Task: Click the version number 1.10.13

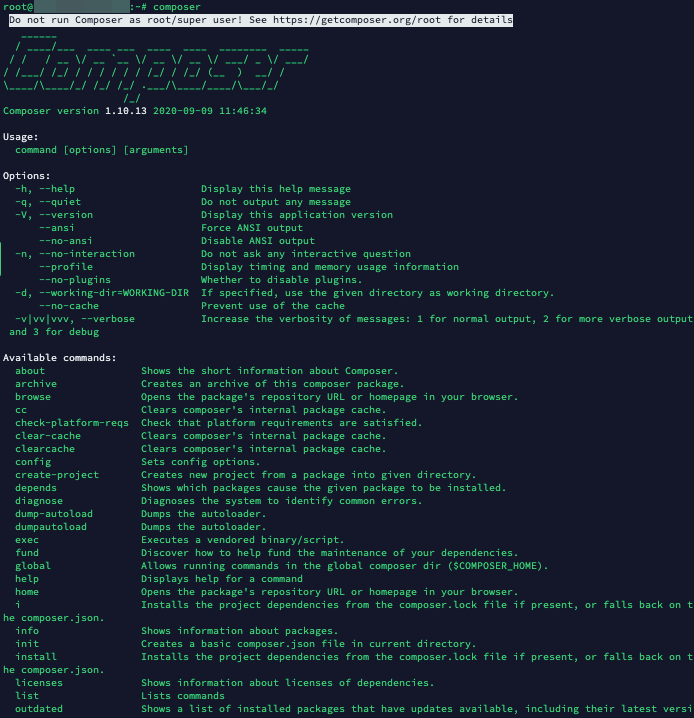Action: click(126, 111)
